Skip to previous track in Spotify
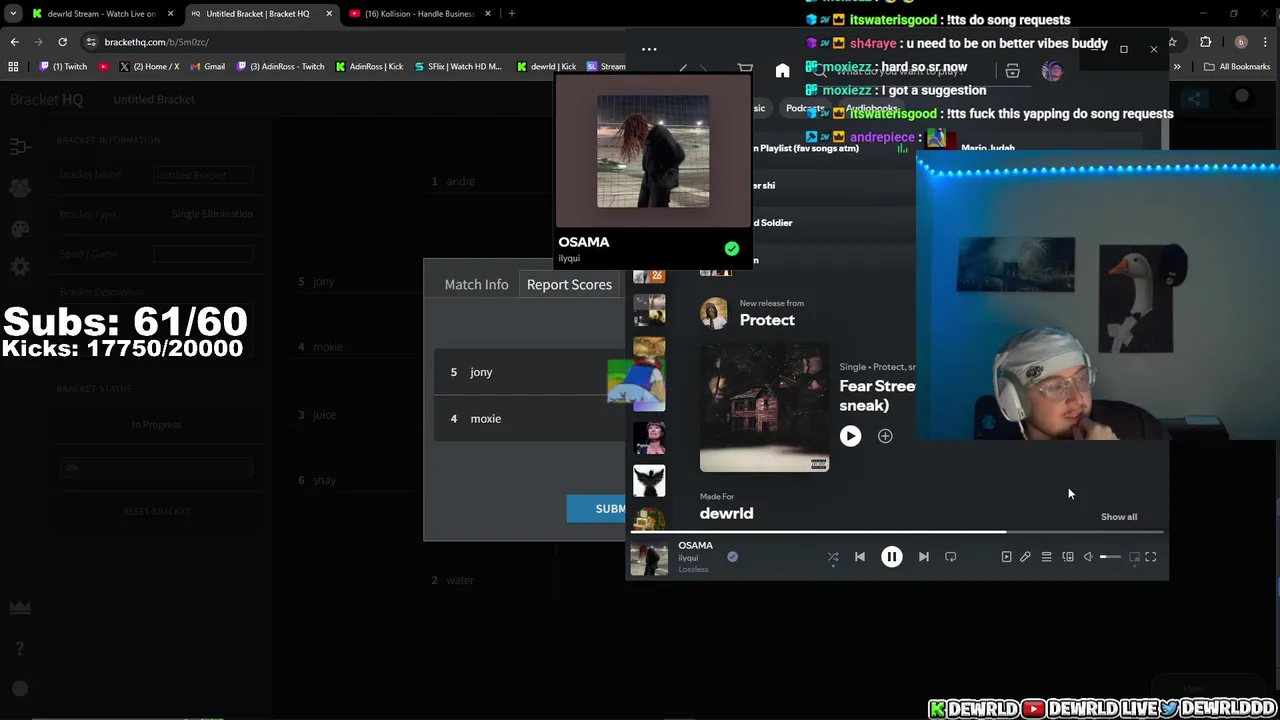This screenshot has width=1280, height=720. pyautogui.click(x=860, y=557)
